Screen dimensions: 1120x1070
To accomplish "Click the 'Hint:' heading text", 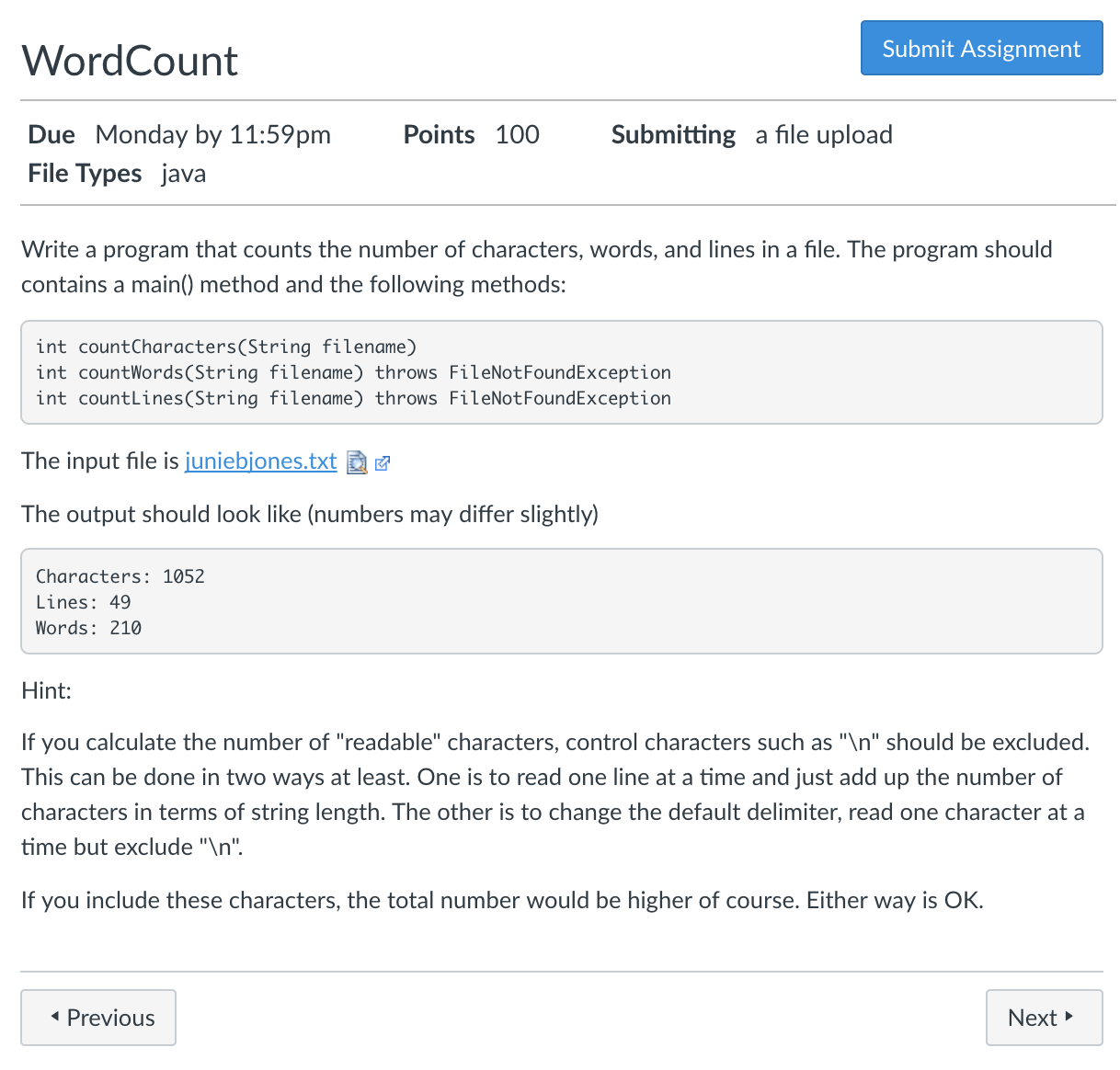I will tap(46, 690).
